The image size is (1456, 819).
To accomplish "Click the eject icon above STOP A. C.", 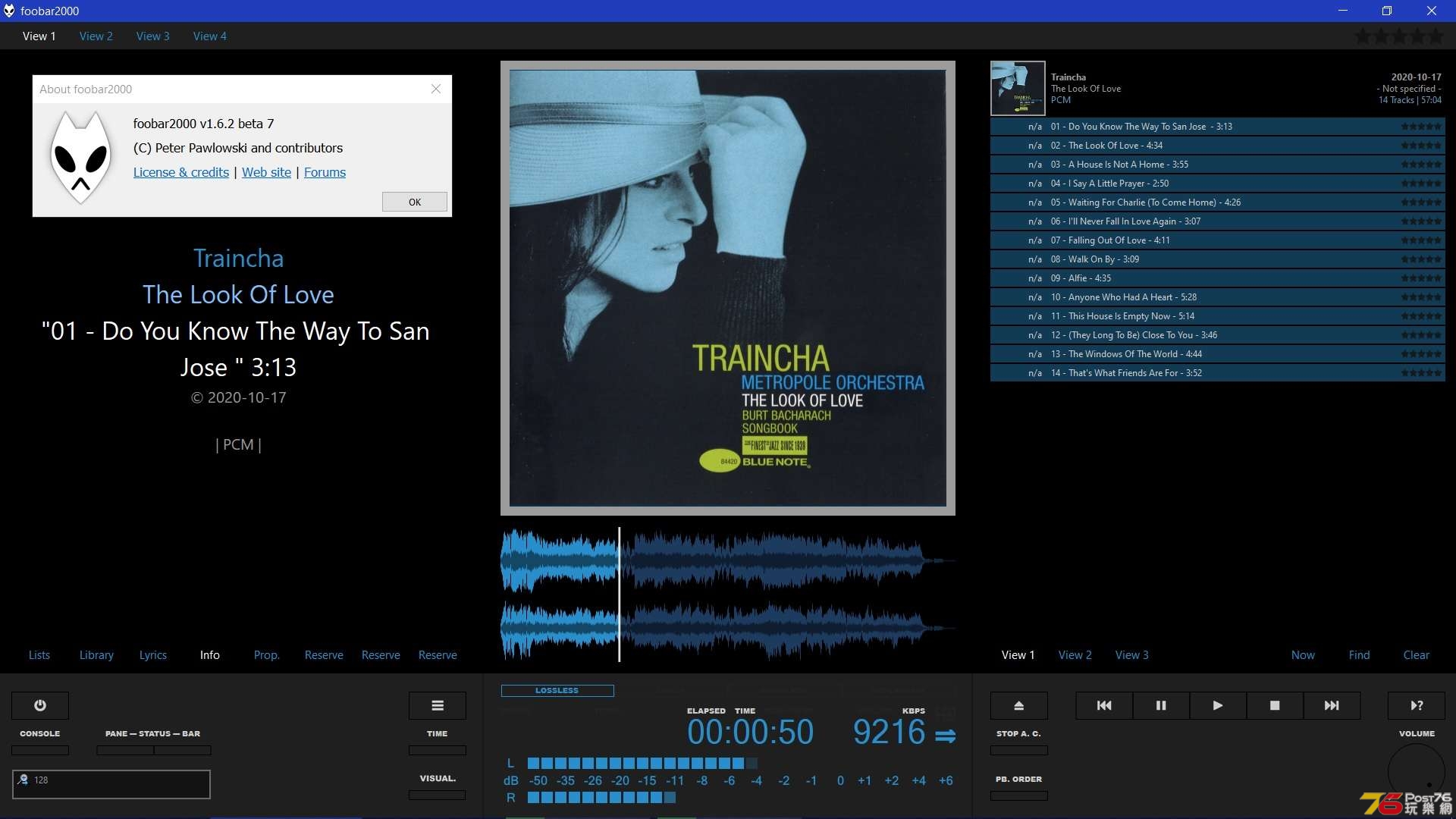I will 1019,705.
